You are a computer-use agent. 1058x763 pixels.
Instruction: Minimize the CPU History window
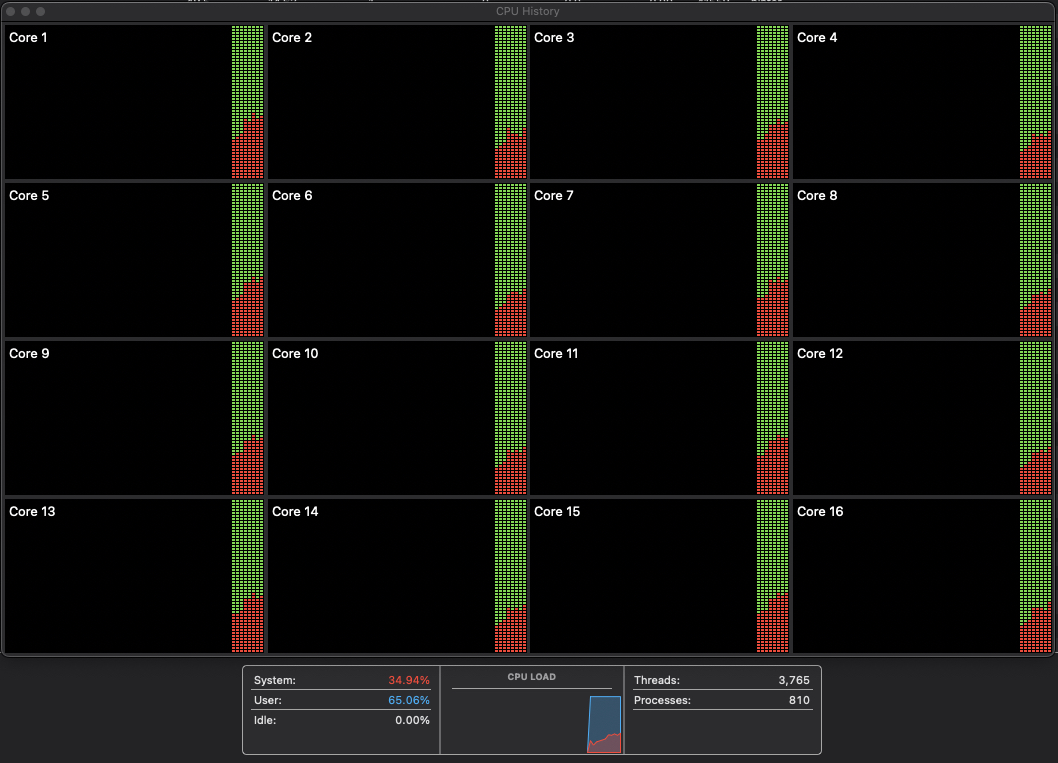[x=26, y=11]
